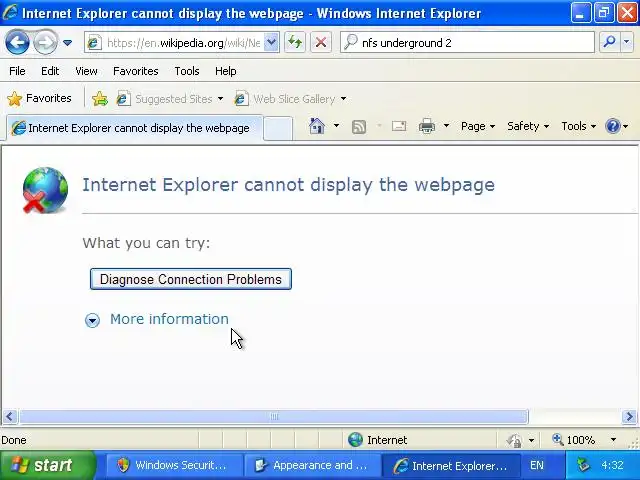Click the horizontal scrollbar right arrow
Image resolution: width=640 pixels, height=480 pixels.
pos(629,416)
